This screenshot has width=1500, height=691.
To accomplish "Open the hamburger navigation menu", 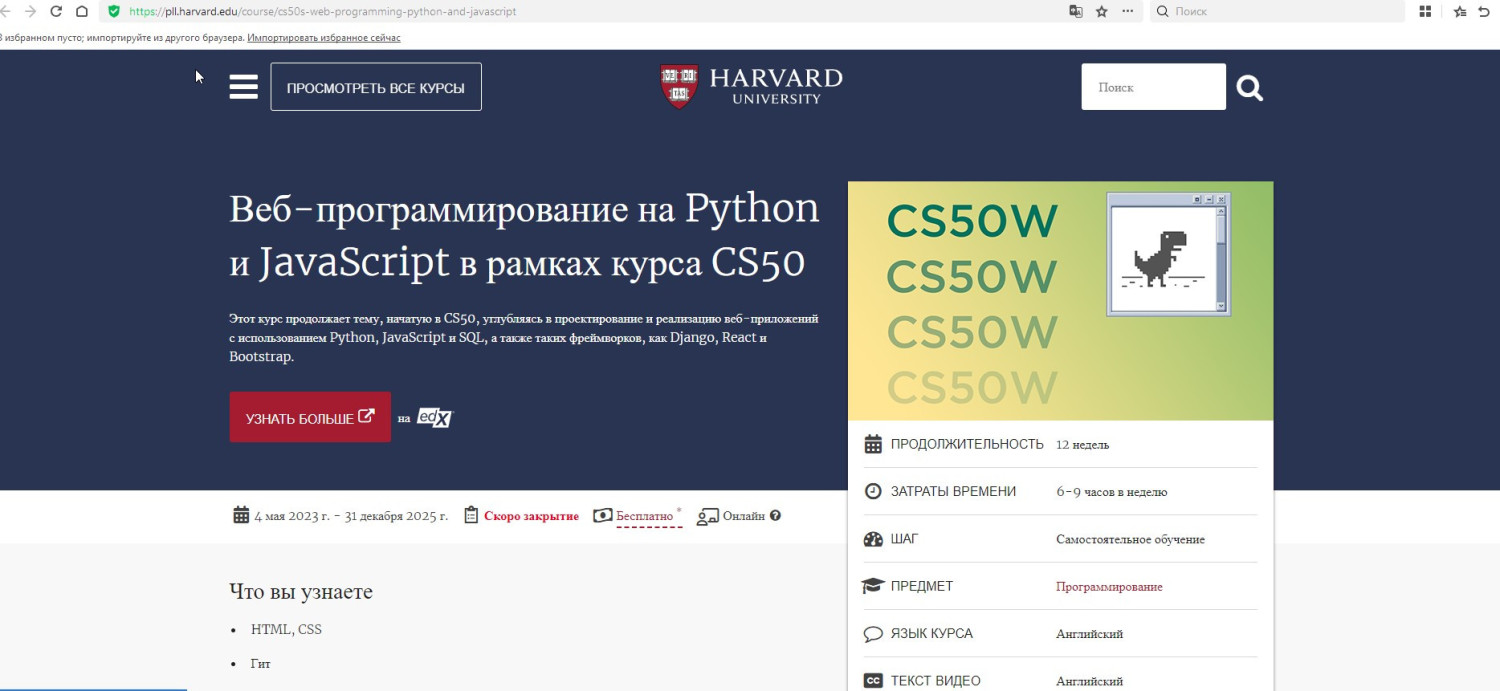I will pos(243,87).
